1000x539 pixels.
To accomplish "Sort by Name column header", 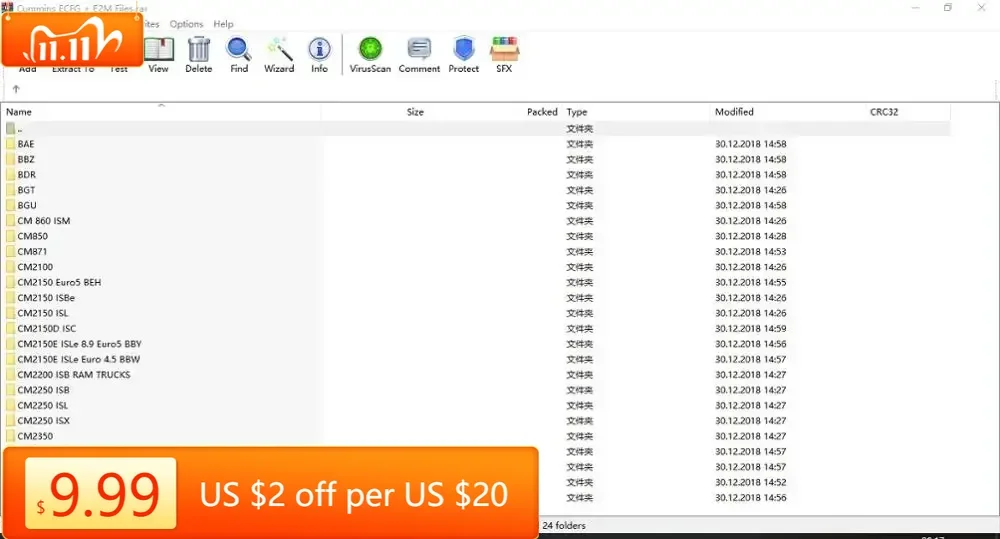I will pyautogui.click(x=19, y=112).
